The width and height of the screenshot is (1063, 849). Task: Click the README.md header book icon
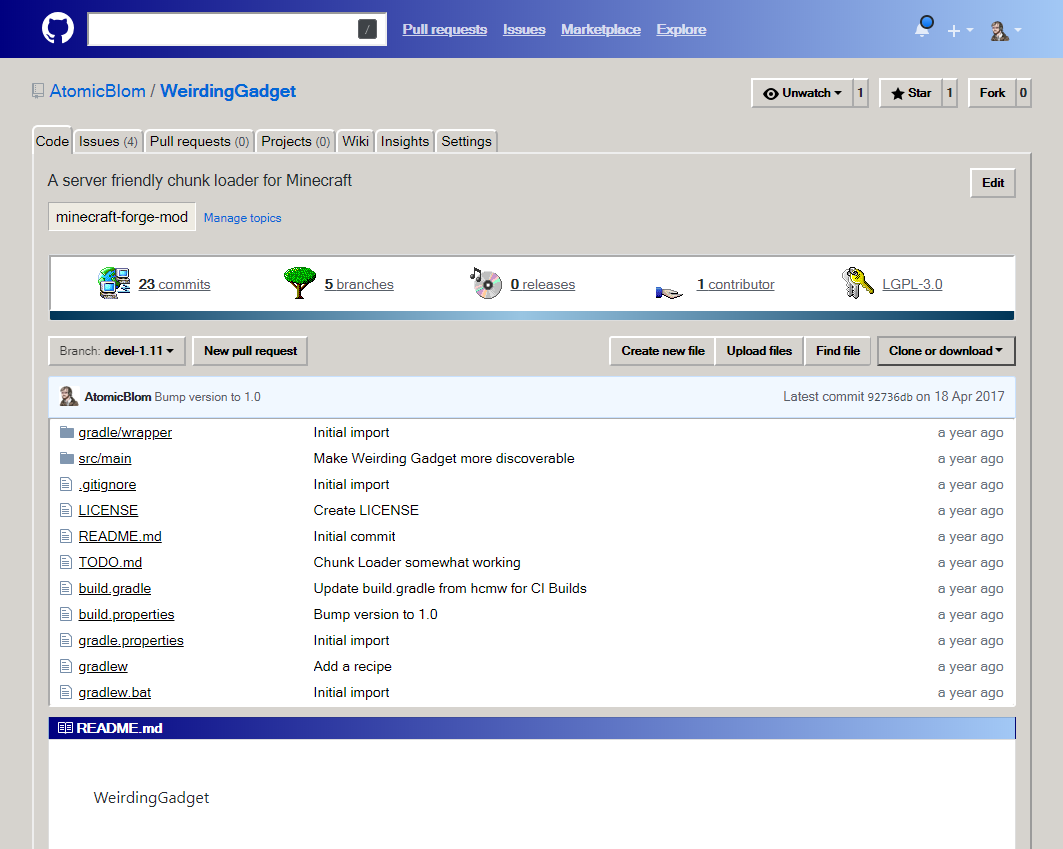point(65,728)
